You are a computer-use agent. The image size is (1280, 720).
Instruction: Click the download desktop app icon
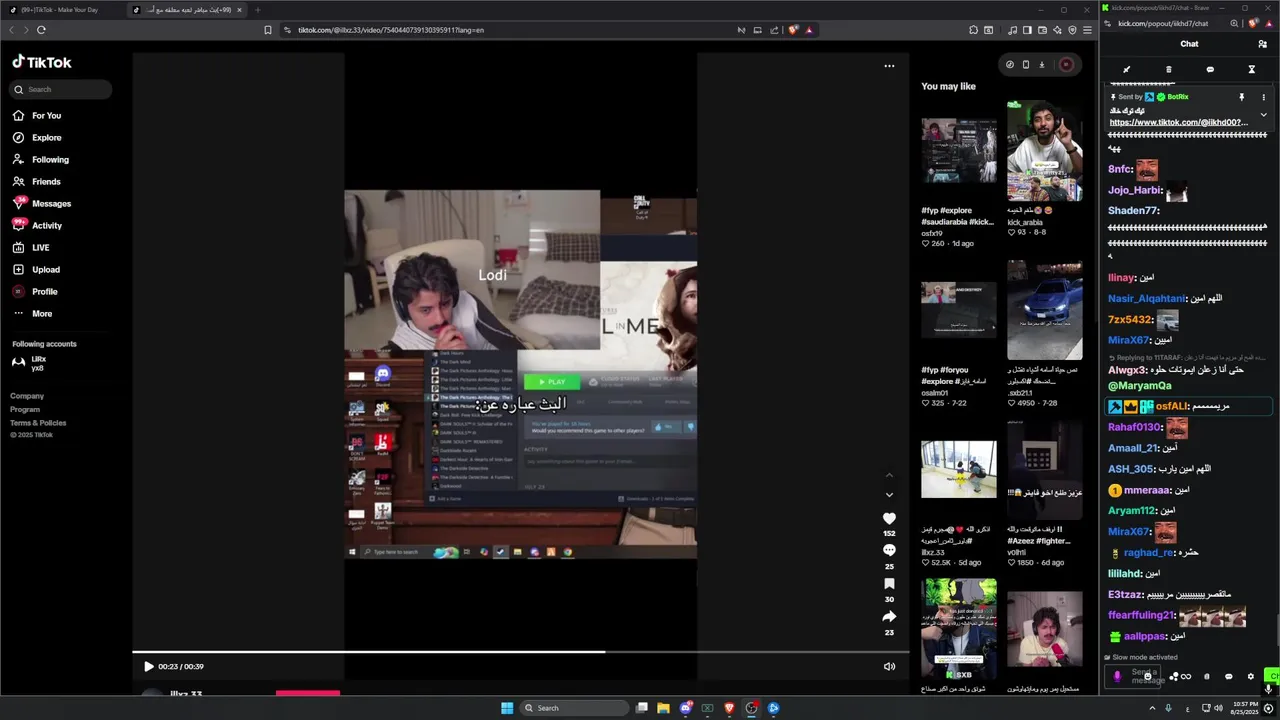(1041, 65)
